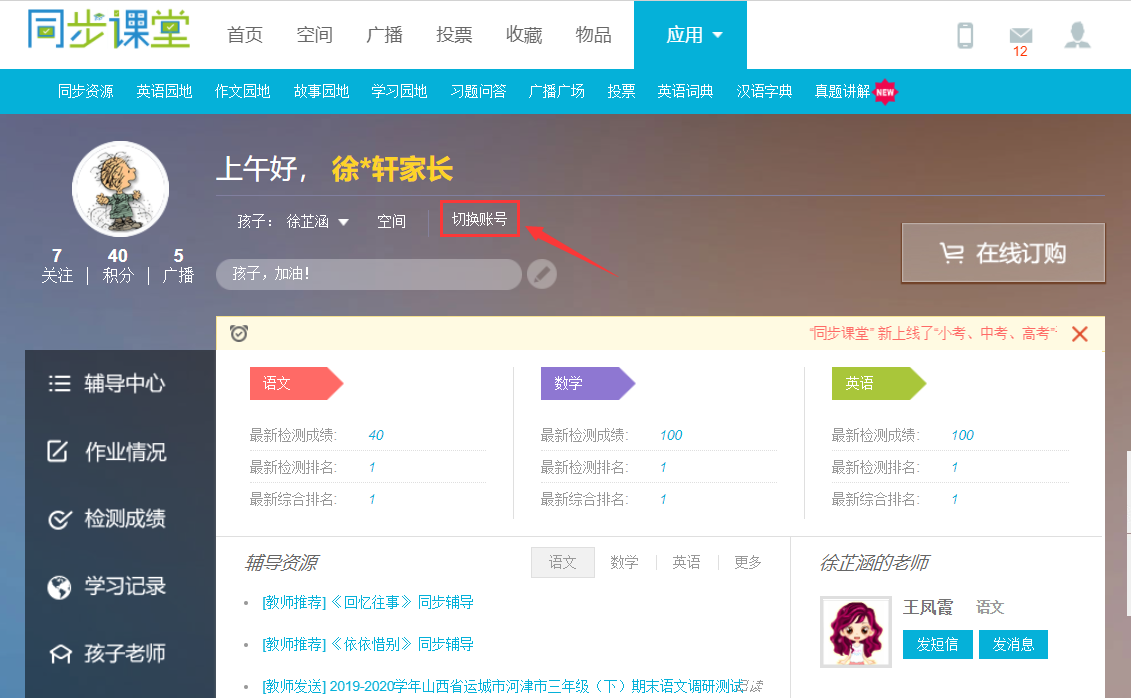Close the yellow announcement bar
This screenshot has height=698, width=1131.
tap(1079, 334)
